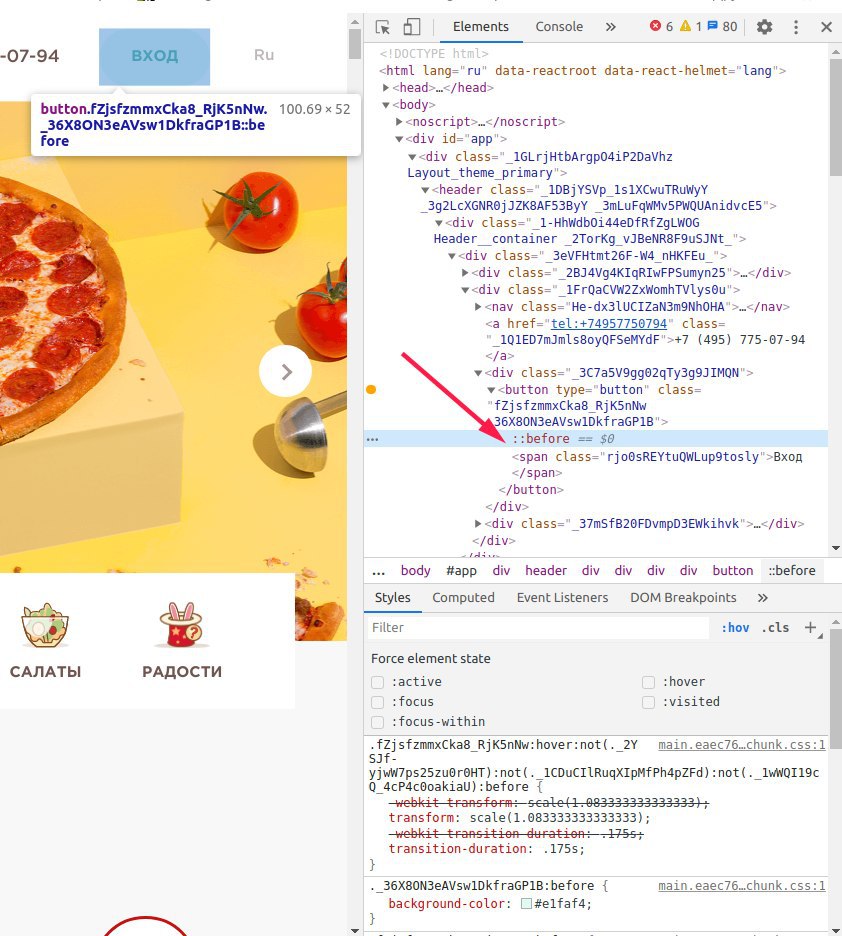Open the tel:+74957750794 link
Image resolution: width=842 pixels, height=936 pixels.
[x=609, y=324]
